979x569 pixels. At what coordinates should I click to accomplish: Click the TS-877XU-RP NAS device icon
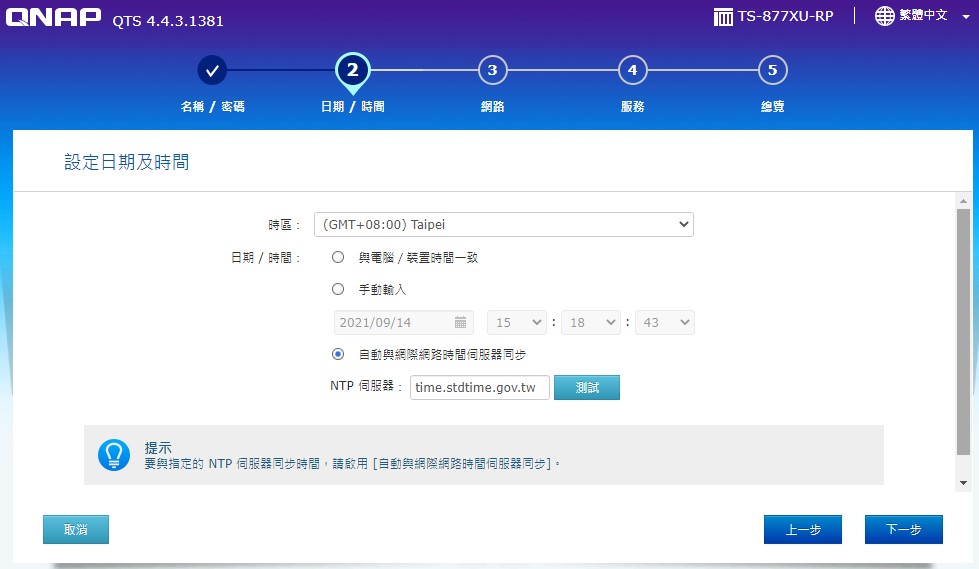(724, 17)
